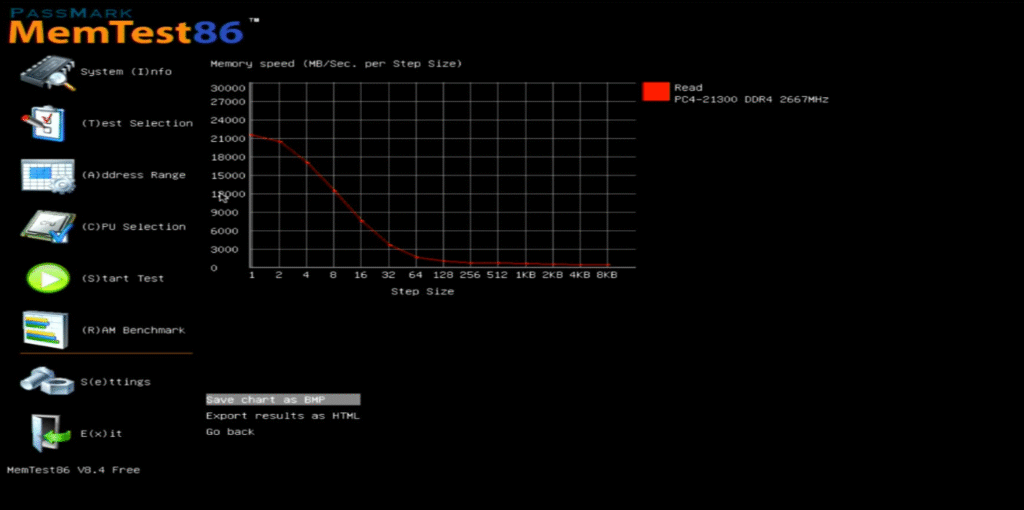
Task: Click the "(S)tart Test" text label
Action: (x=122, y=279)
